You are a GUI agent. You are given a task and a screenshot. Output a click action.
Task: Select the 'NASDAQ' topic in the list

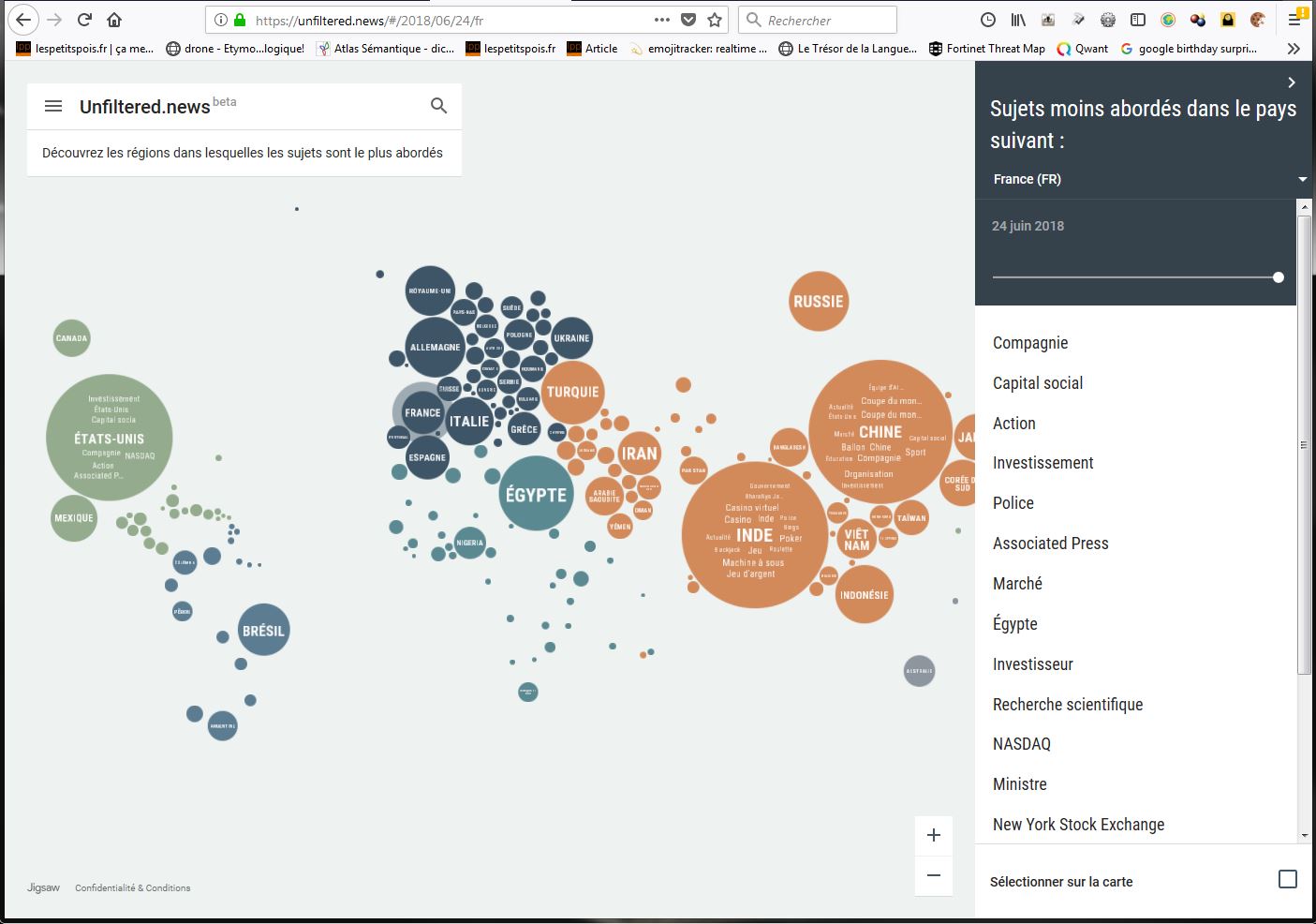(x=1022, y=744)
